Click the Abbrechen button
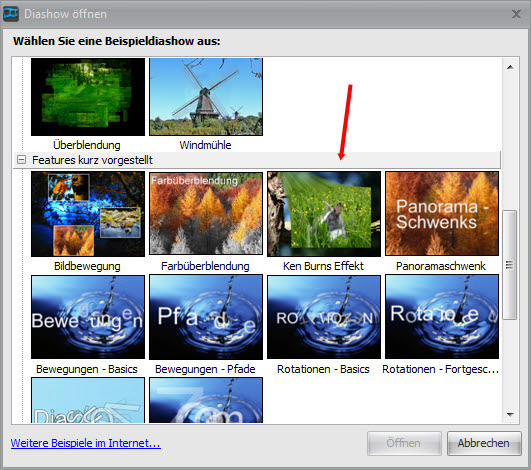Image resolution: width=531 pixels, height=470 pixels. [484, 443]
